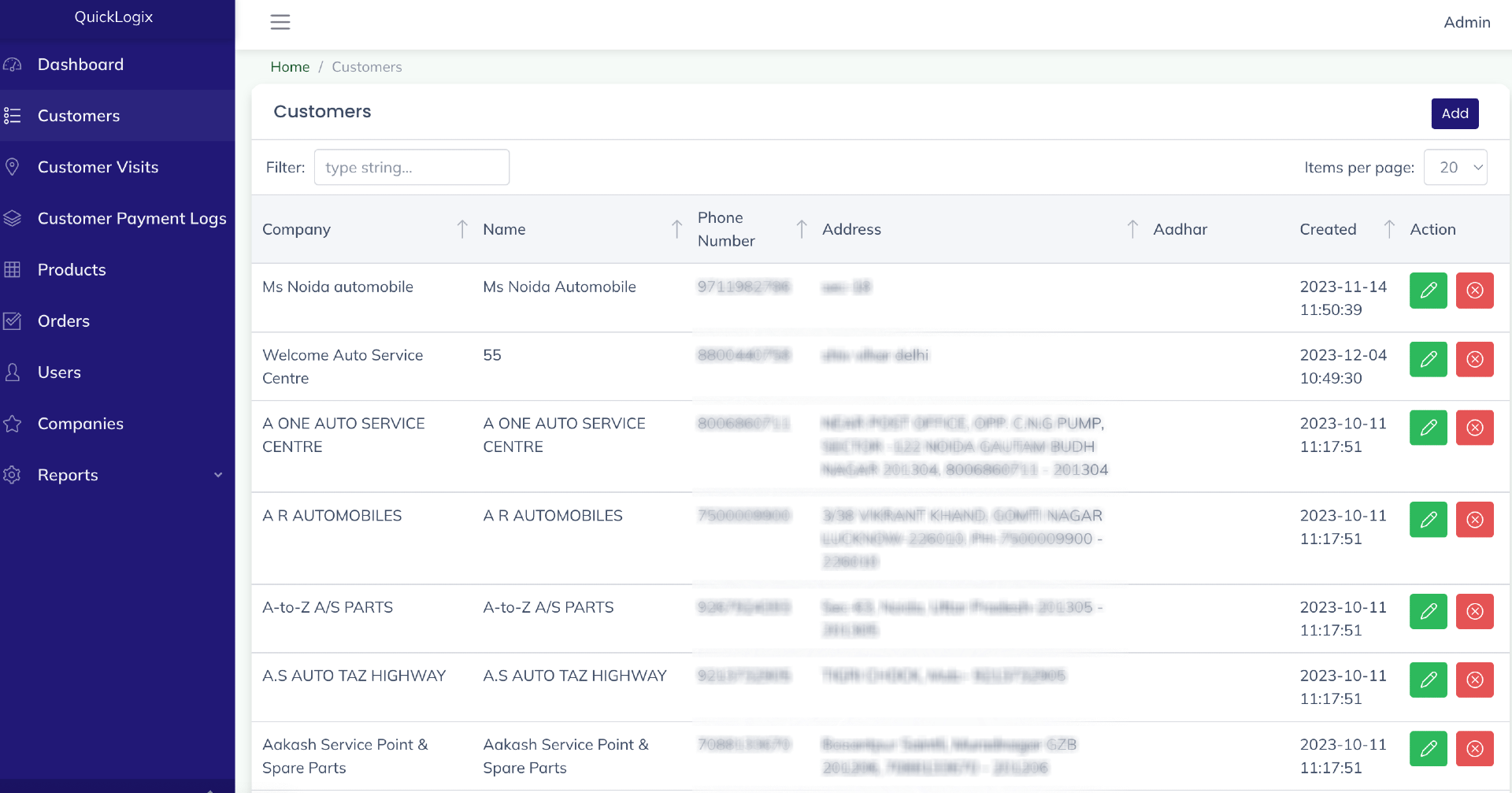Follow the Home breadcrumb link
This screenshot has width=1512, height=793.
(x=290, y=67)
